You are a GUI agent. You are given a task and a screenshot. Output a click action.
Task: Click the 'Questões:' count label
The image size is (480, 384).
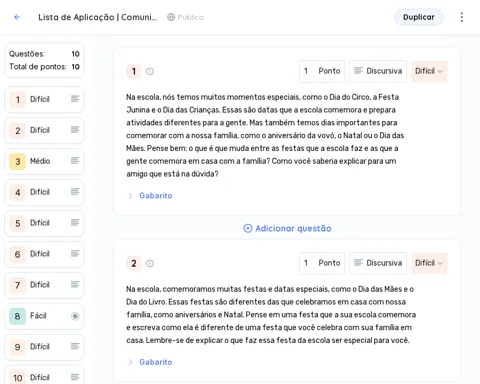pyautogui.click(x=27, y=54)
